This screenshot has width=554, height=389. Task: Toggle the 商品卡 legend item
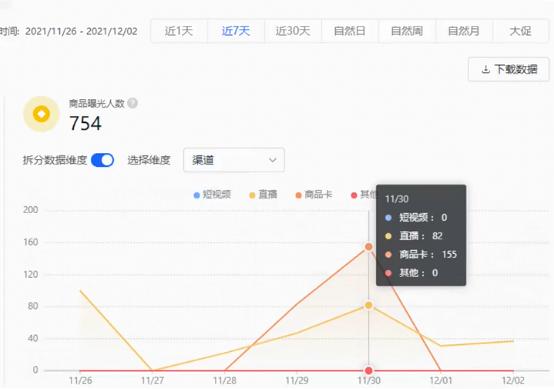[x=314, y=195]
